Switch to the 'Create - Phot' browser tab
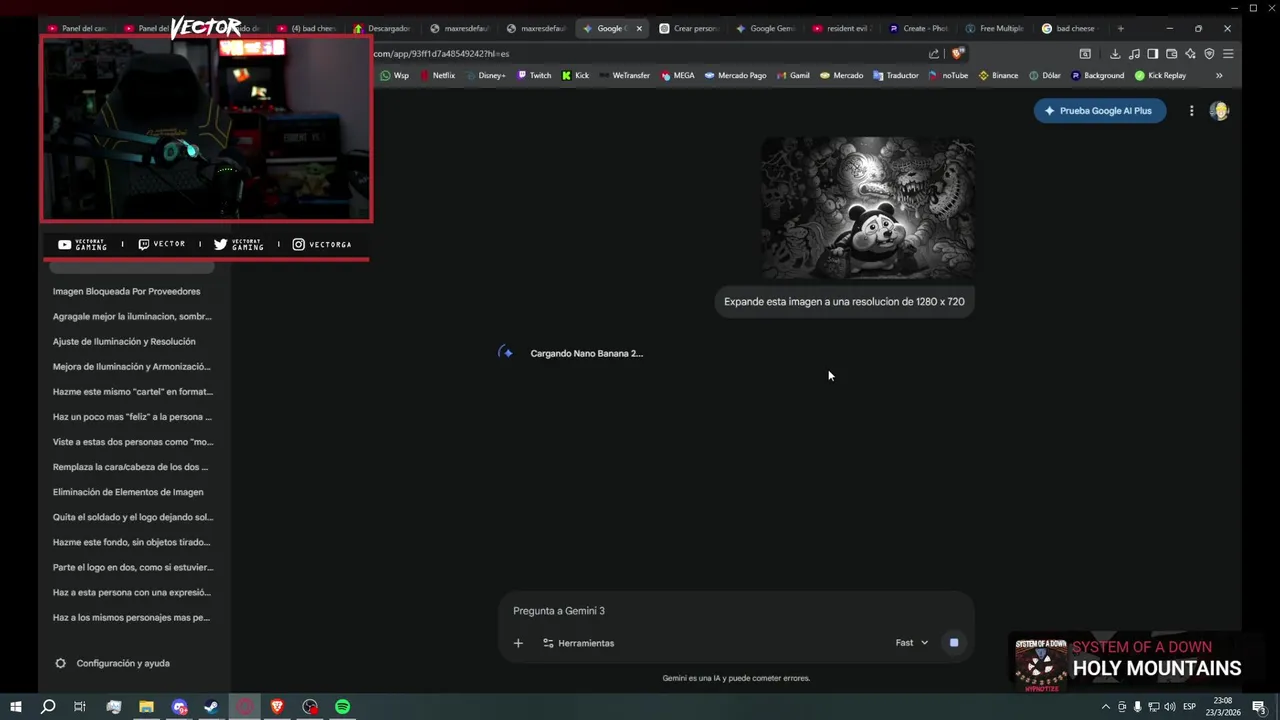Screen dimensions: 1280x720 [x=920, y=28]
